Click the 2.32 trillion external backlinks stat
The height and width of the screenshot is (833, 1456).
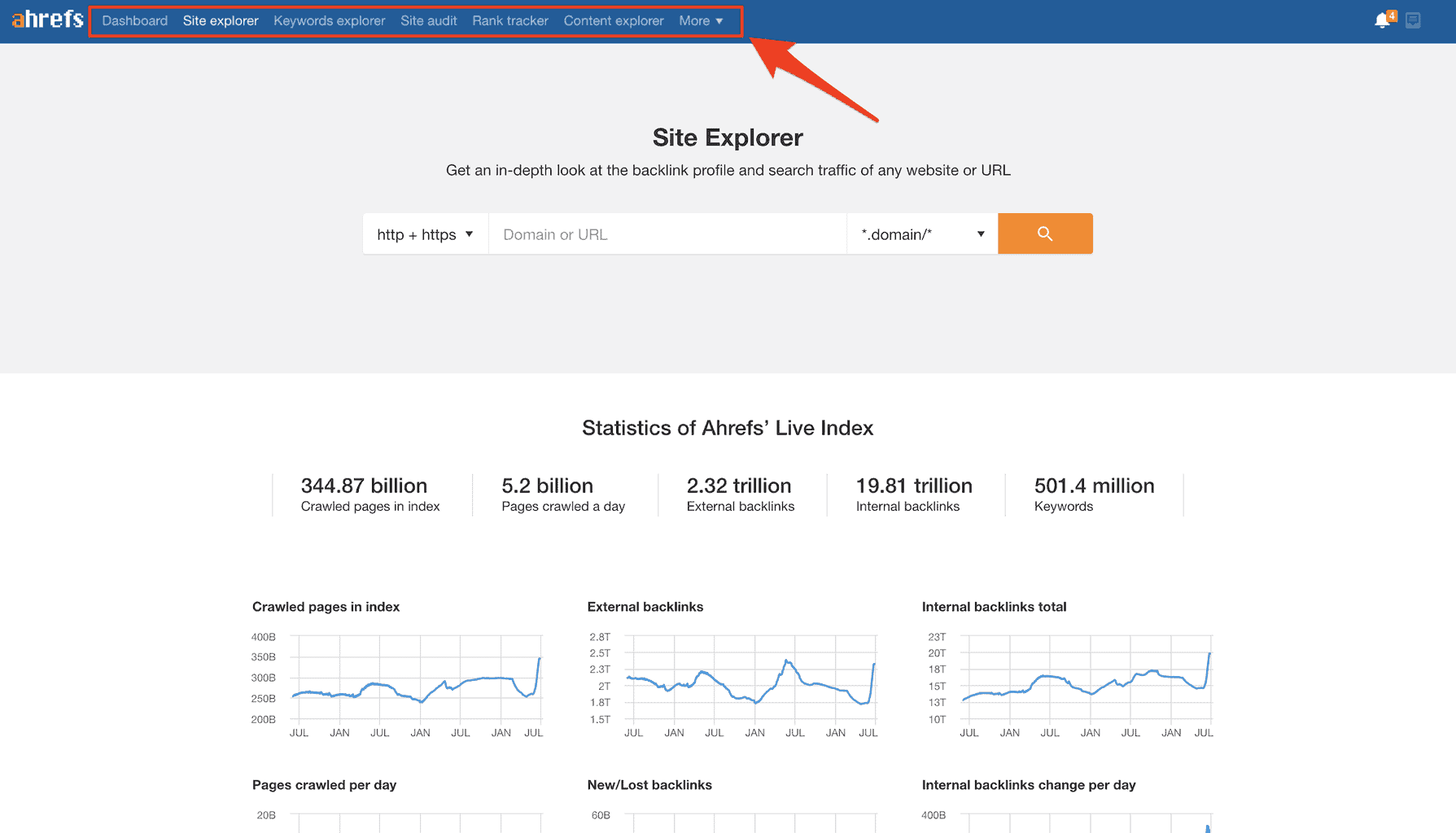[x=741, y=495]
